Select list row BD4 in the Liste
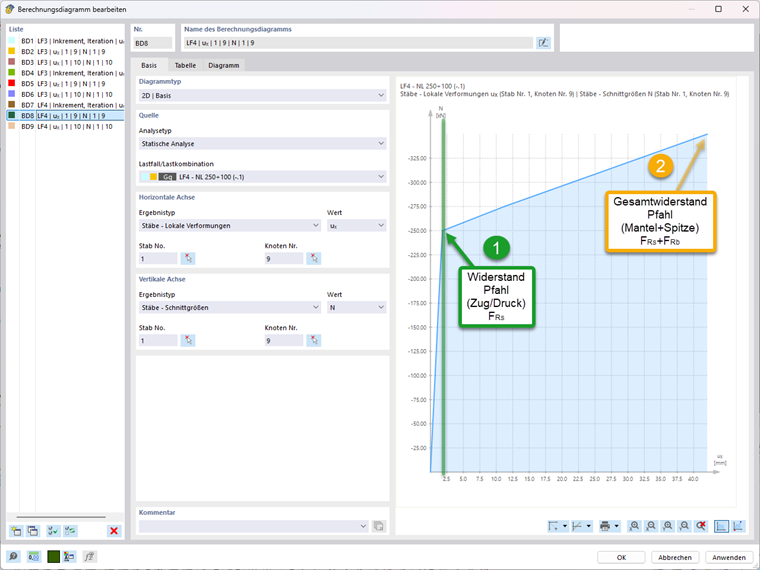This screenshot has width=760, height=570. pyautogui.click(x=65, y=73)
